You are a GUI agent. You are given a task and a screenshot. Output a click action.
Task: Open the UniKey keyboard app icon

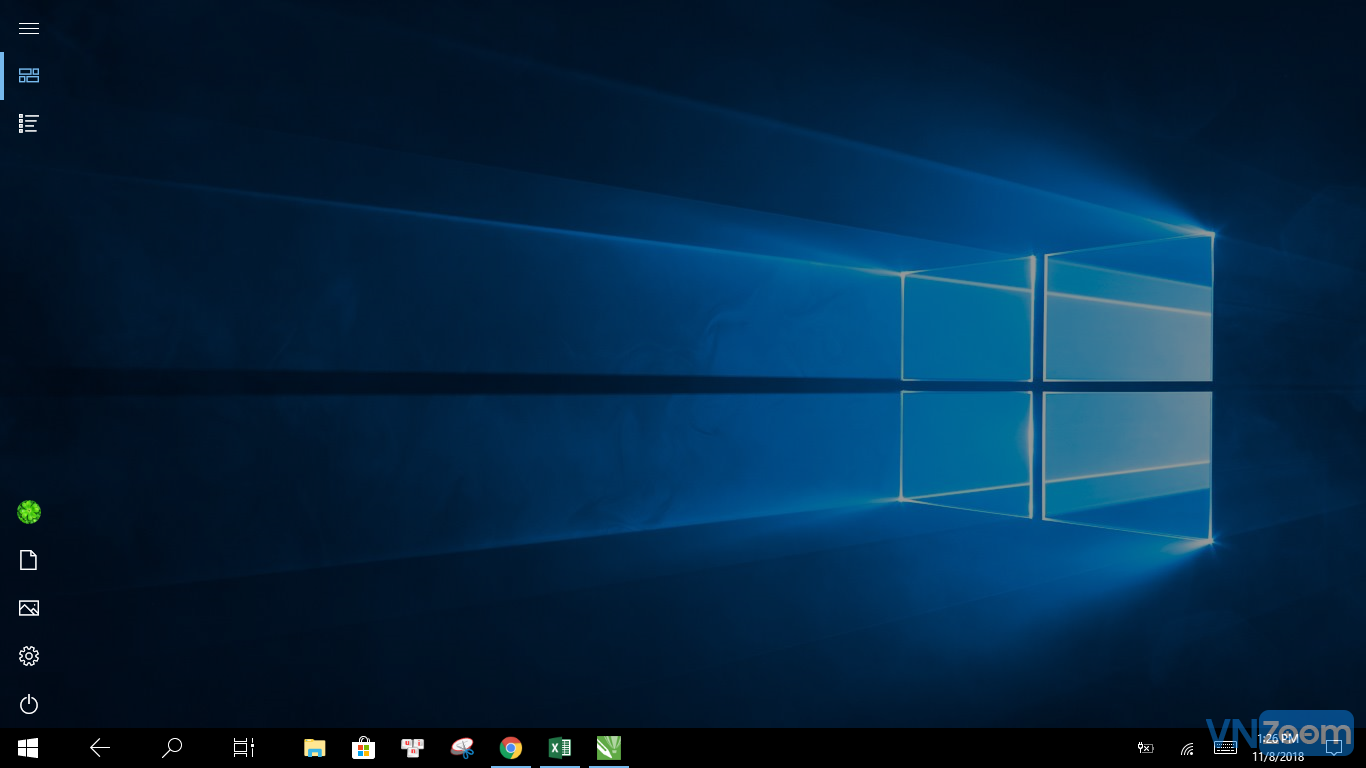[413, 747]
